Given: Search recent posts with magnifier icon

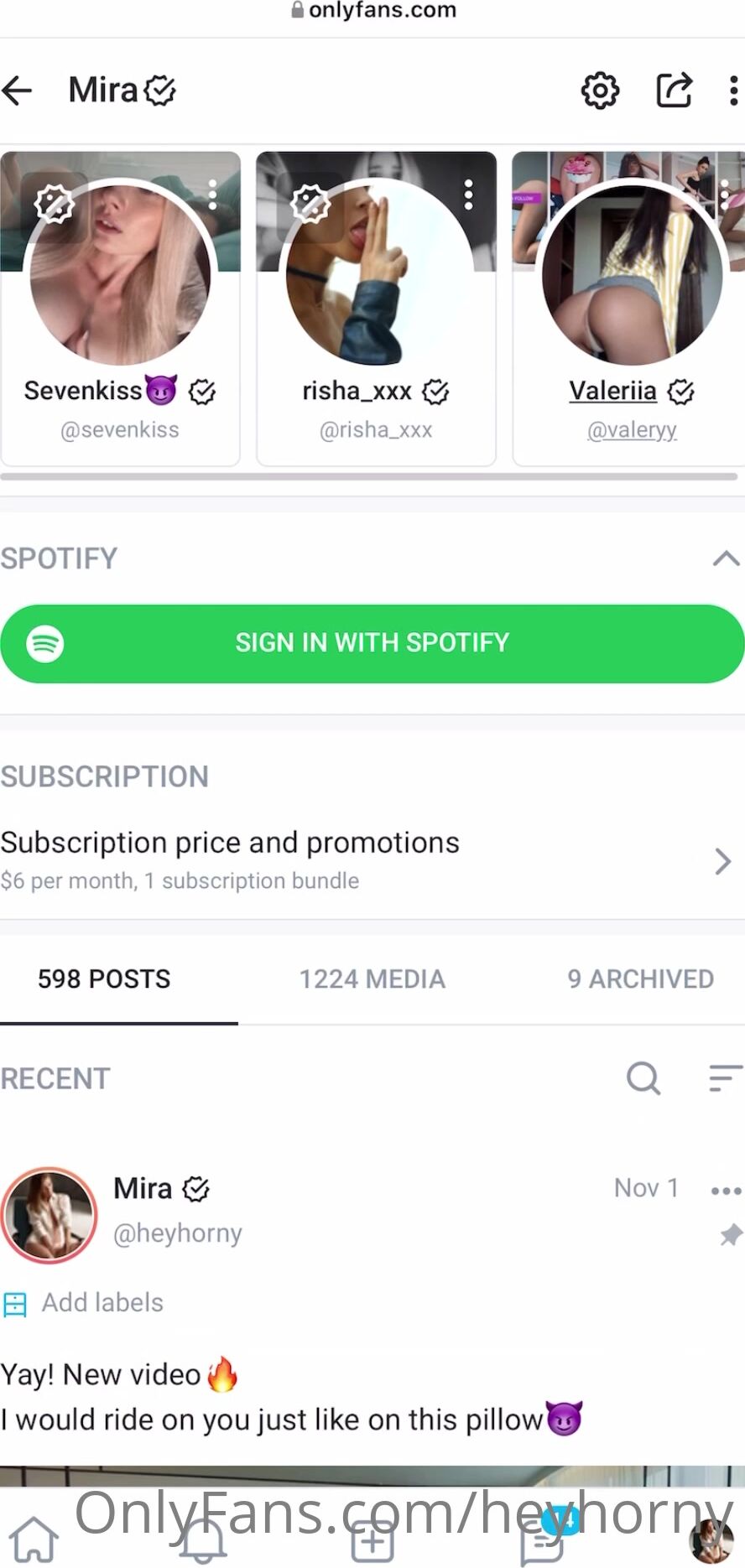Looking at the screenshot, I should click(643, 1078).
